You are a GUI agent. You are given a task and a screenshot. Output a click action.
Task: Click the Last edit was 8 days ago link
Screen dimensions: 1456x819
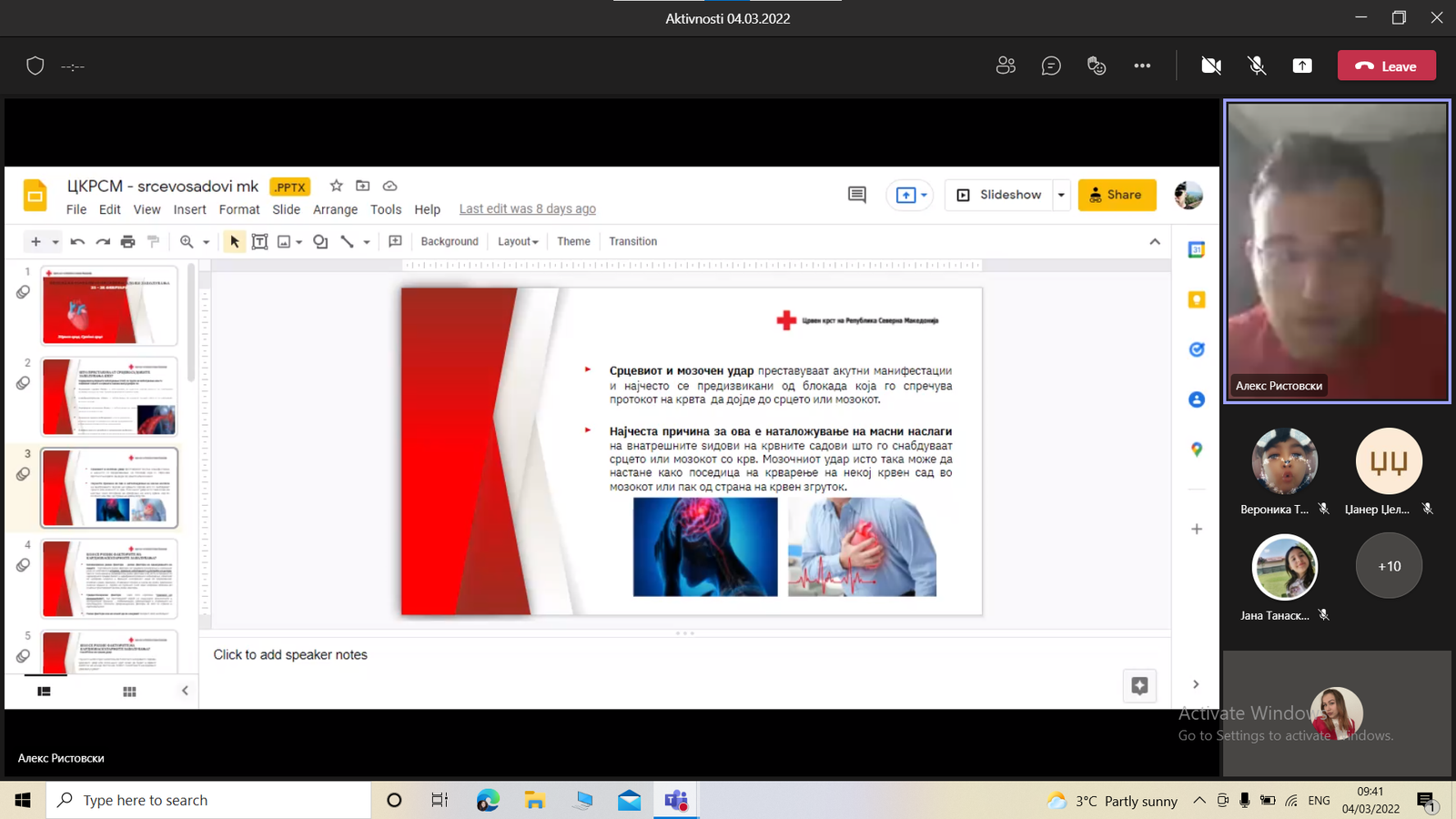(527, 209)
